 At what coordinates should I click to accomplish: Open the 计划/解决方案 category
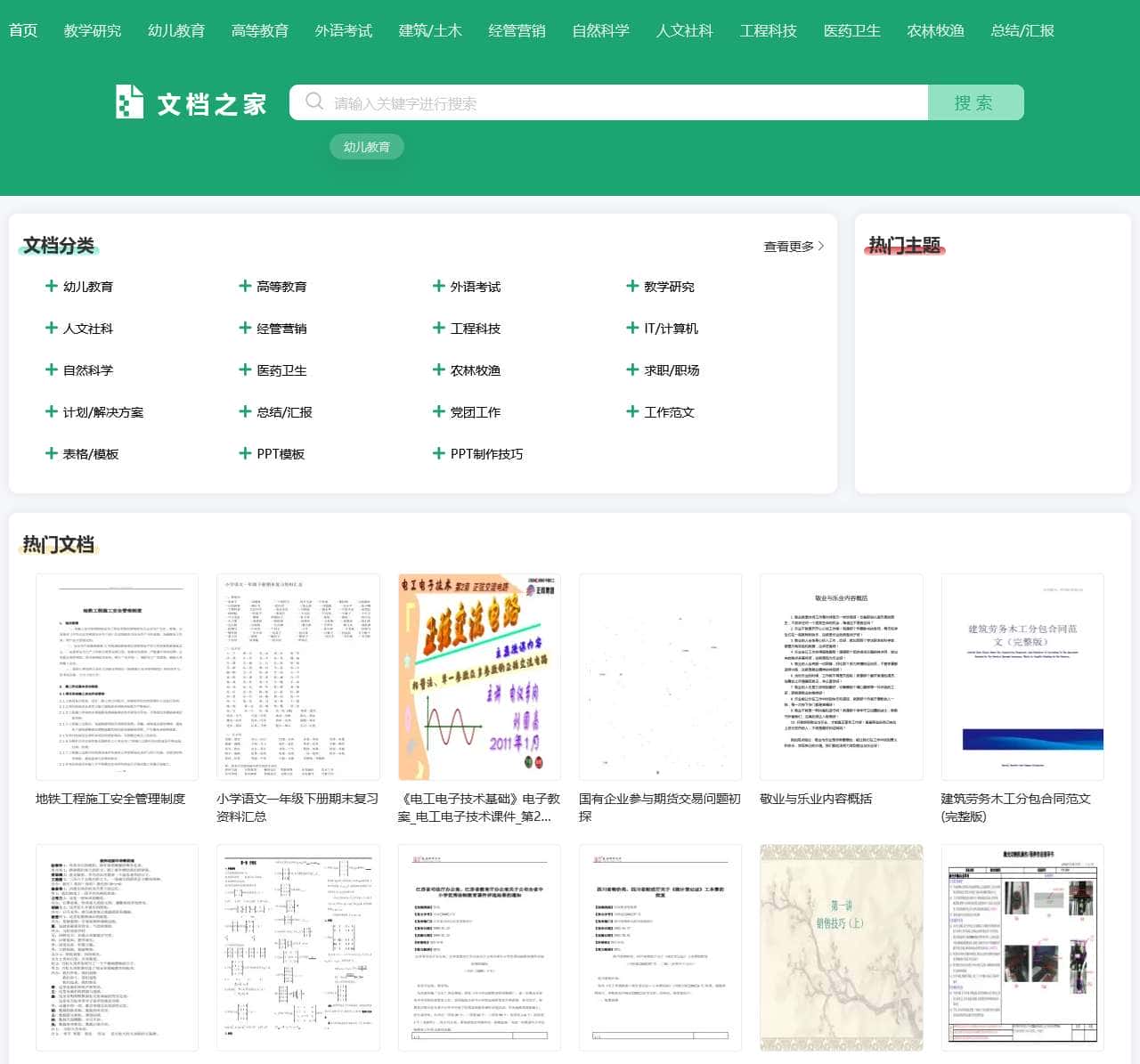(102, 412)
